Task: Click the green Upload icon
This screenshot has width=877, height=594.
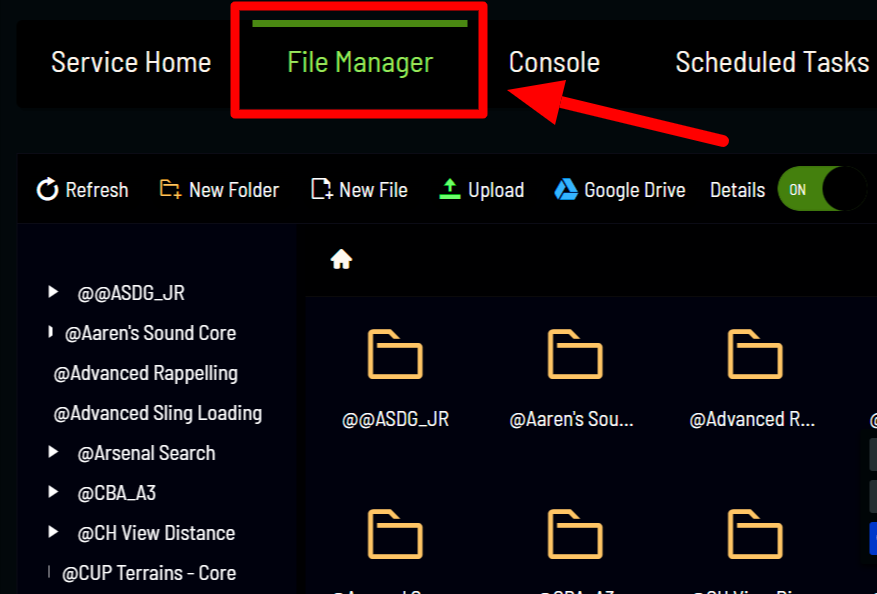Action: pos(450,189)
